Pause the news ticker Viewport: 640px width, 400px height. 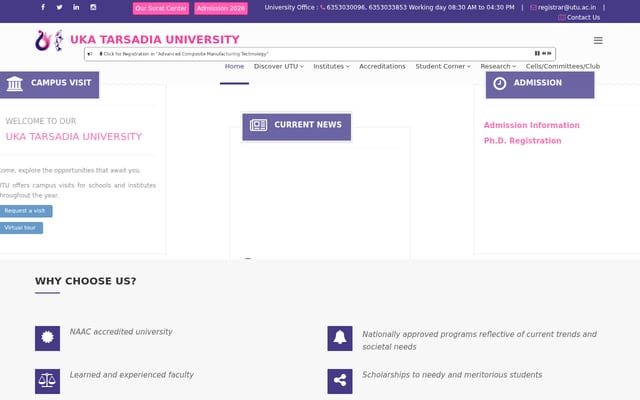(x=537, y=53)
